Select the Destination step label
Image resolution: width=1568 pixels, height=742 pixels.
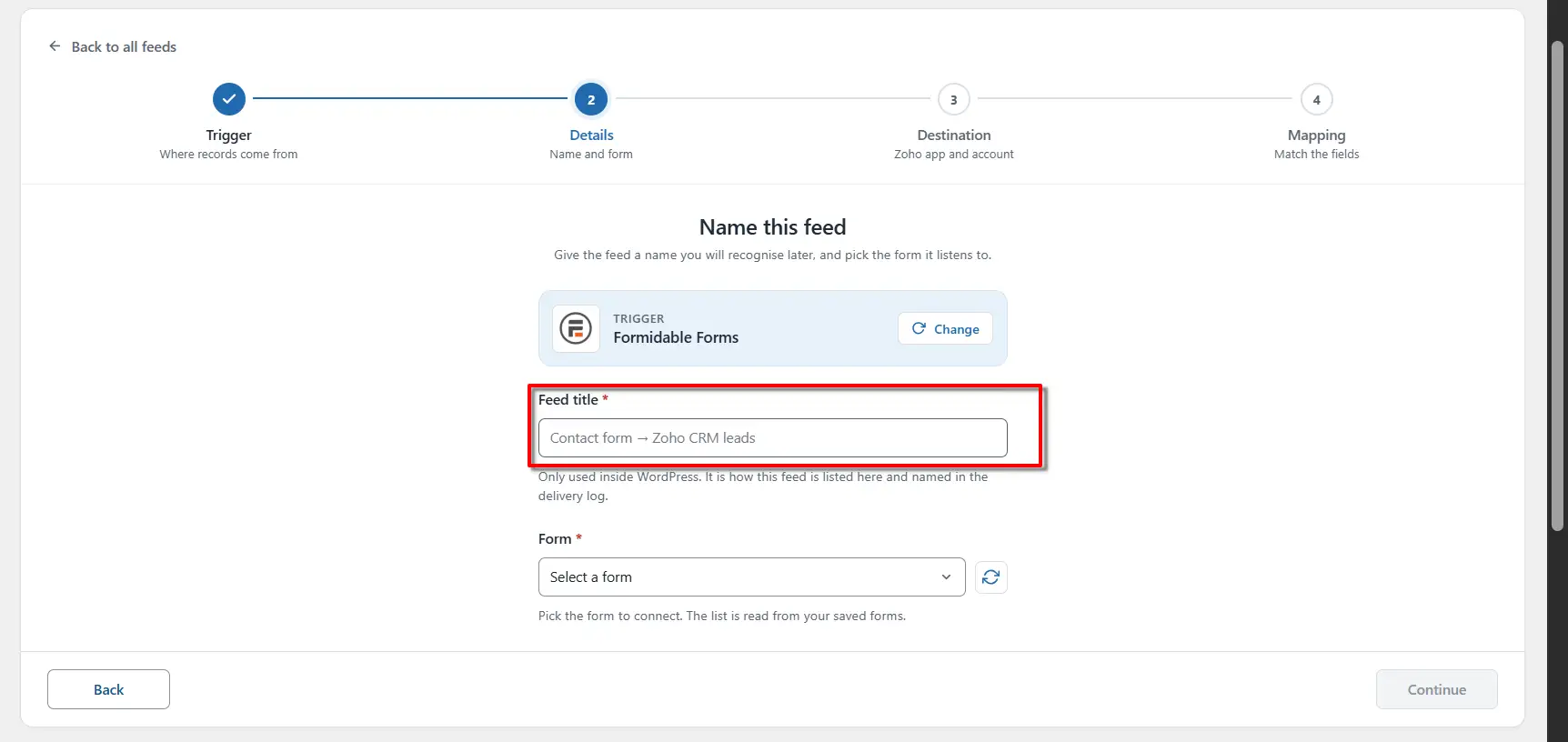pos(954,135)
